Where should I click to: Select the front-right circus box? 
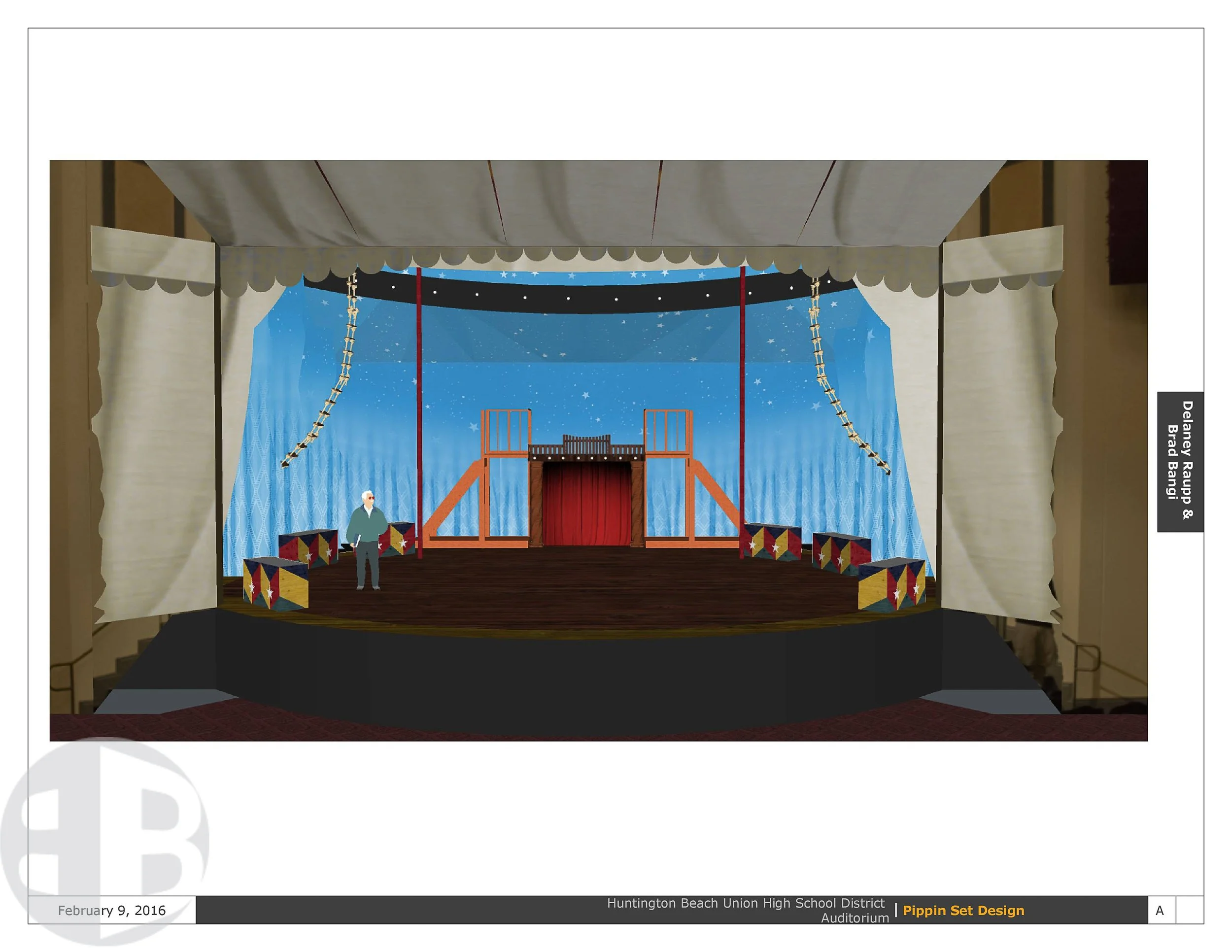click(x=891, y=585)
